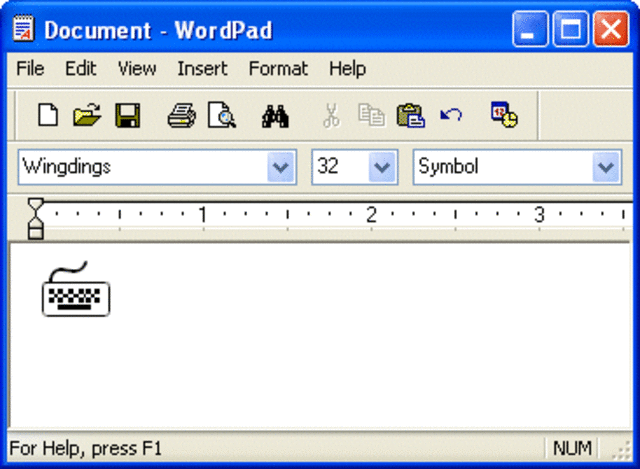Click the Copy icon in the toolbar

coord(371,116)
